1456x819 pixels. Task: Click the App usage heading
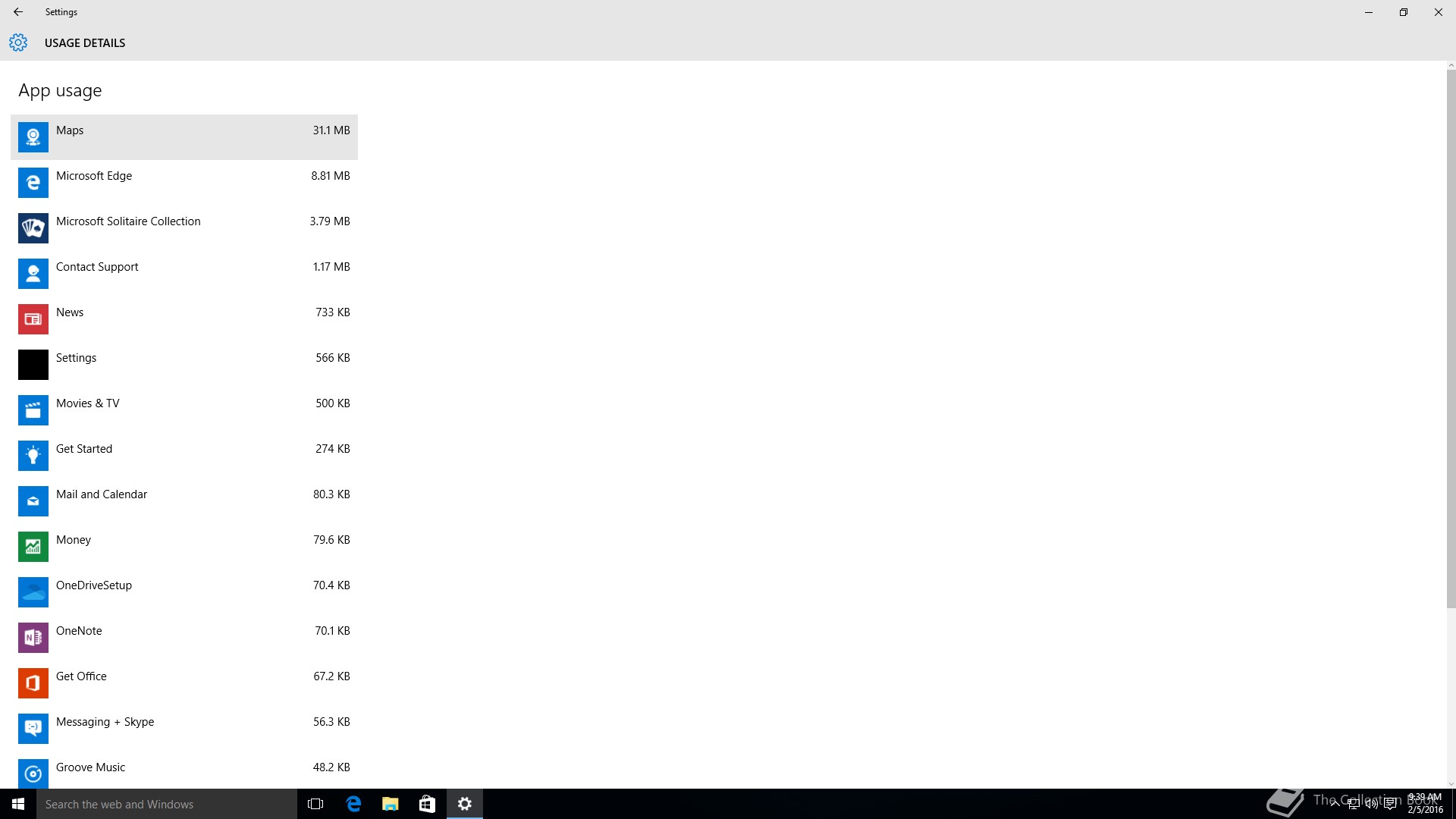[x=60, y=91]
